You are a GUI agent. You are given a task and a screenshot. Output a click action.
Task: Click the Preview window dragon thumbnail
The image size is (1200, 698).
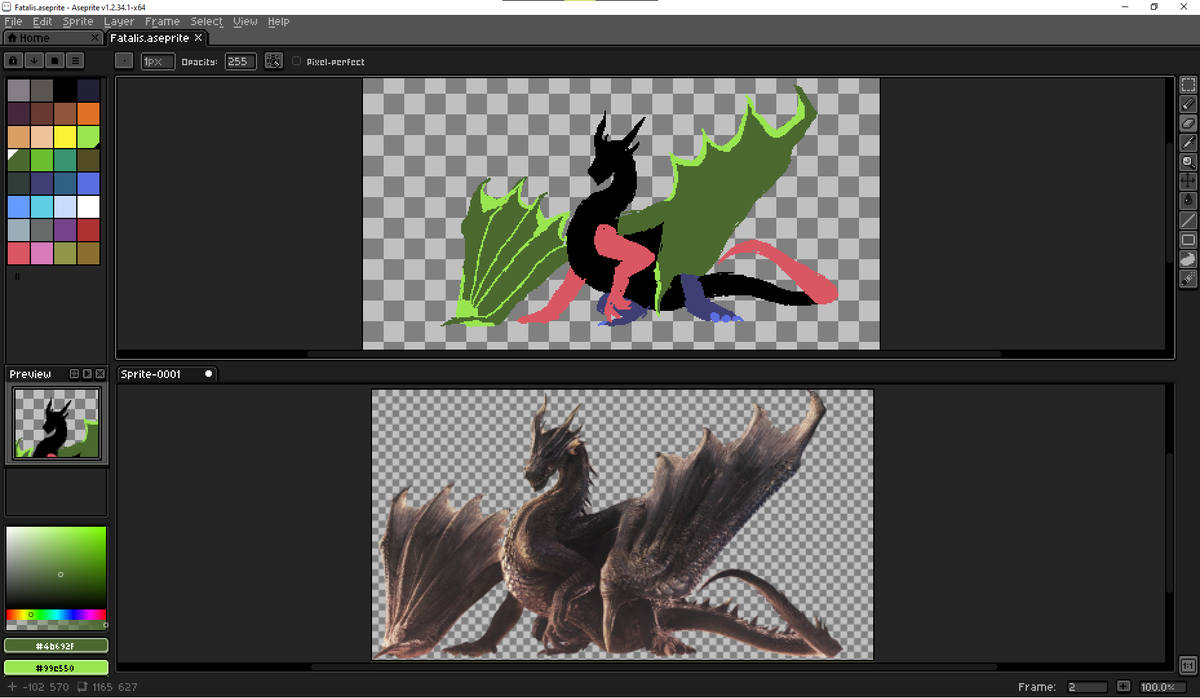click(56, 423)
